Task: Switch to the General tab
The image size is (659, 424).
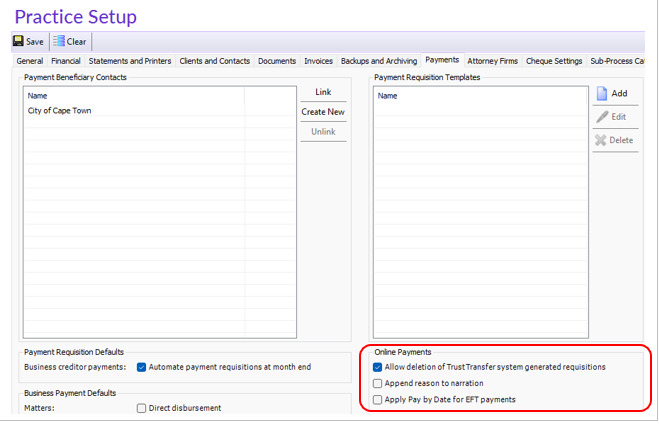Action: click(30, 61)
